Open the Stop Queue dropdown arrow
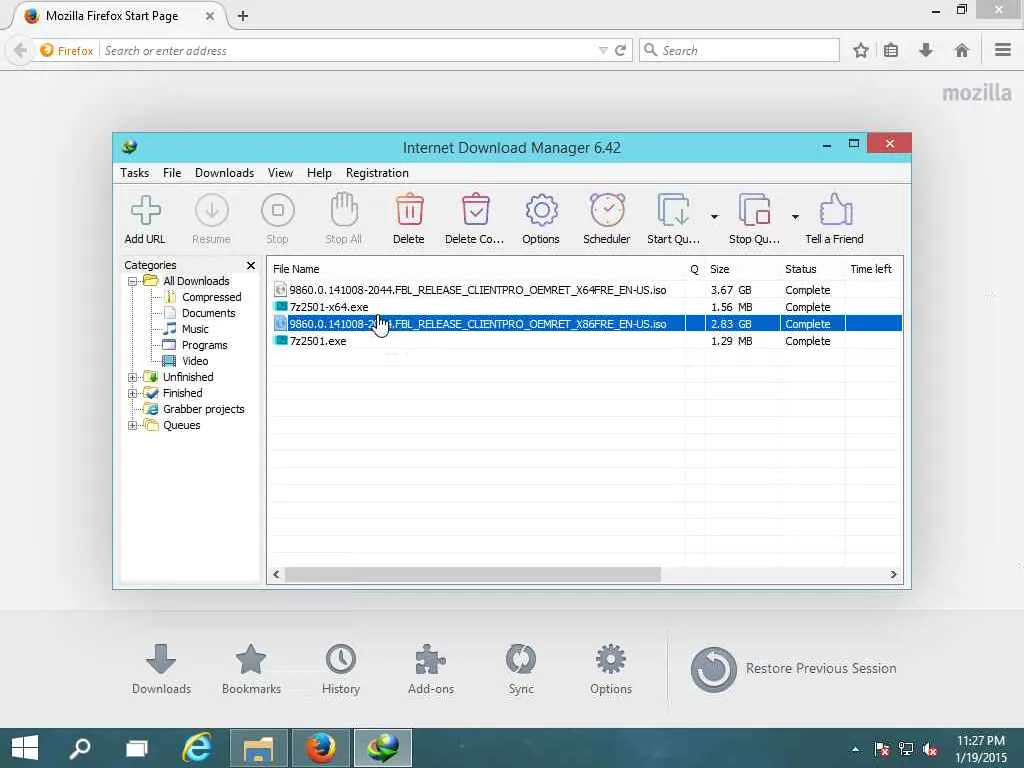Screen dimensions: 1024x768 tap(795, 216)
